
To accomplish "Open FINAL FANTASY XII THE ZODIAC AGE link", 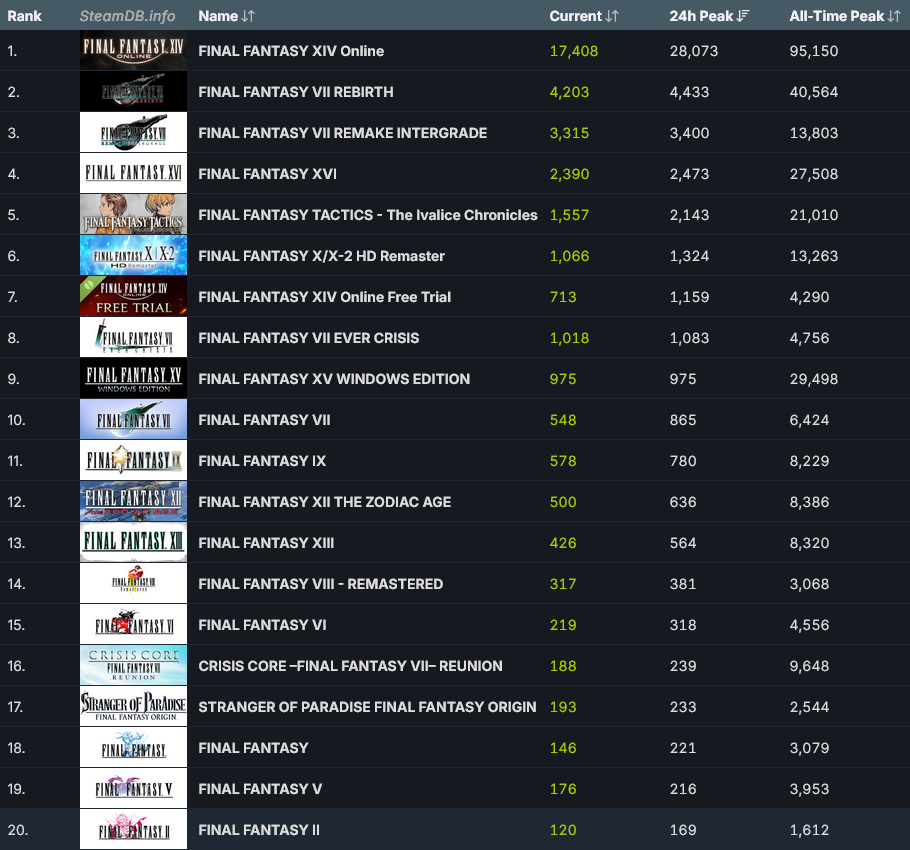I will (x=324, y=502).
